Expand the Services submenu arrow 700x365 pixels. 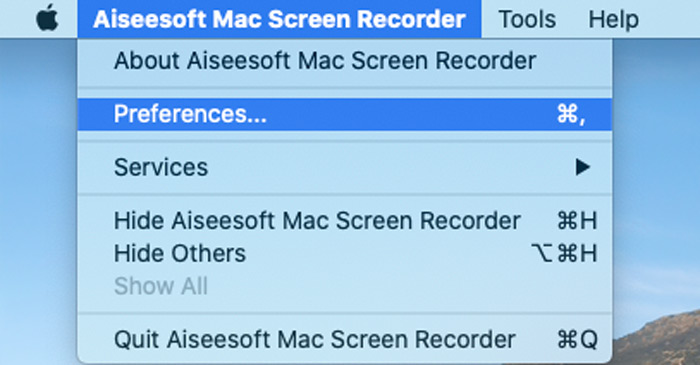click(583, 167)
